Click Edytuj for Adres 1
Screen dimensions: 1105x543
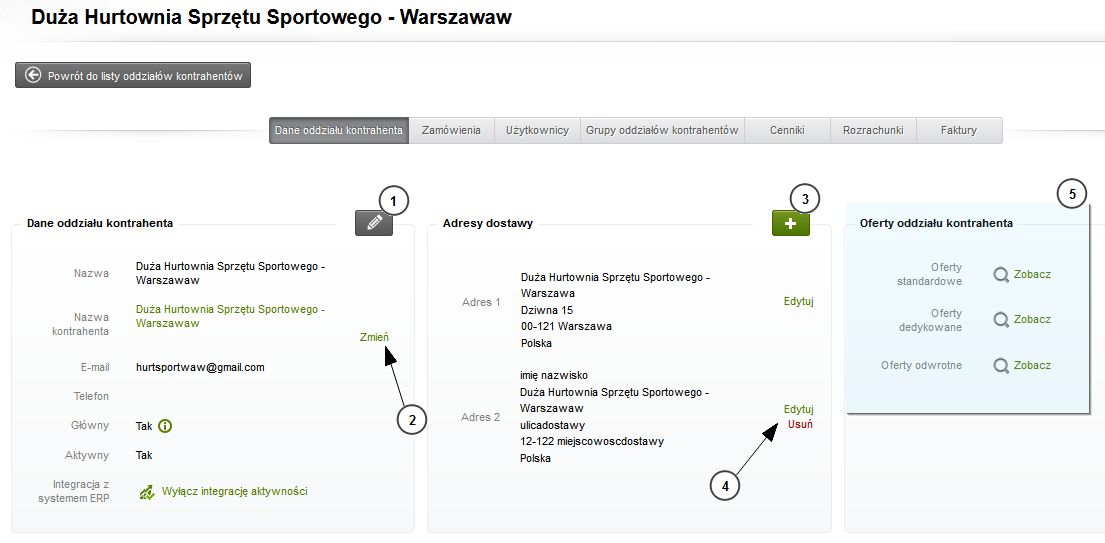click(798, 301)
